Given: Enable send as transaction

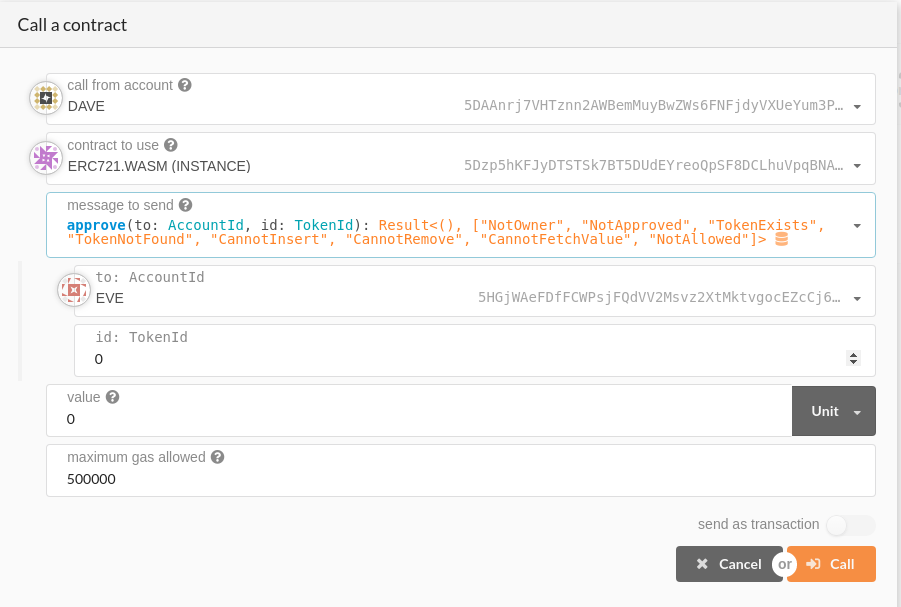Looking at the screenshot, I should coord(849,525).
